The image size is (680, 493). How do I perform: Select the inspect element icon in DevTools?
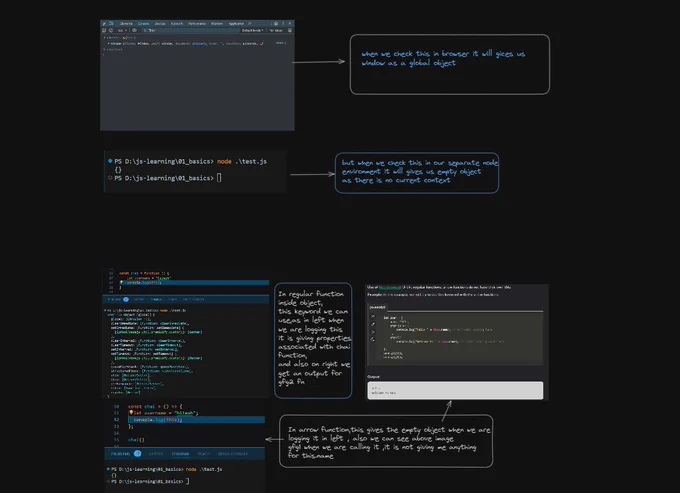104,24
